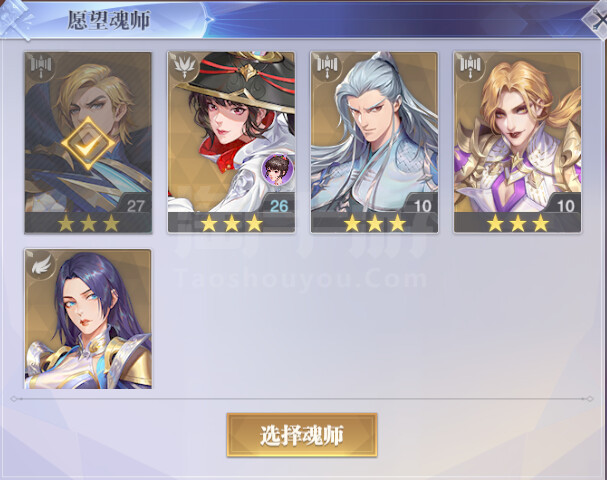Select the black-hat girl hero card
The width and height of the screenshot is (607, 480).
tap(231, 143)
